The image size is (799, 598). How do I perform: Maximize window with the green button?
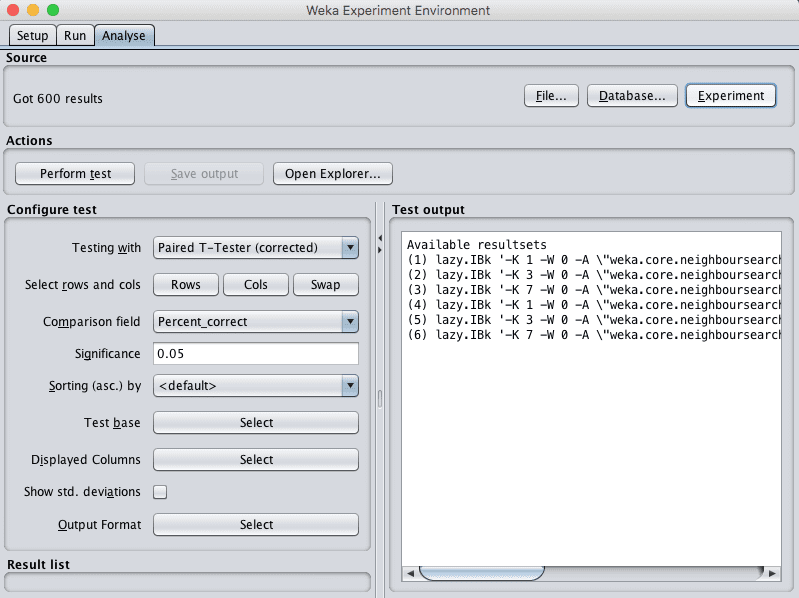coord(53,10)
